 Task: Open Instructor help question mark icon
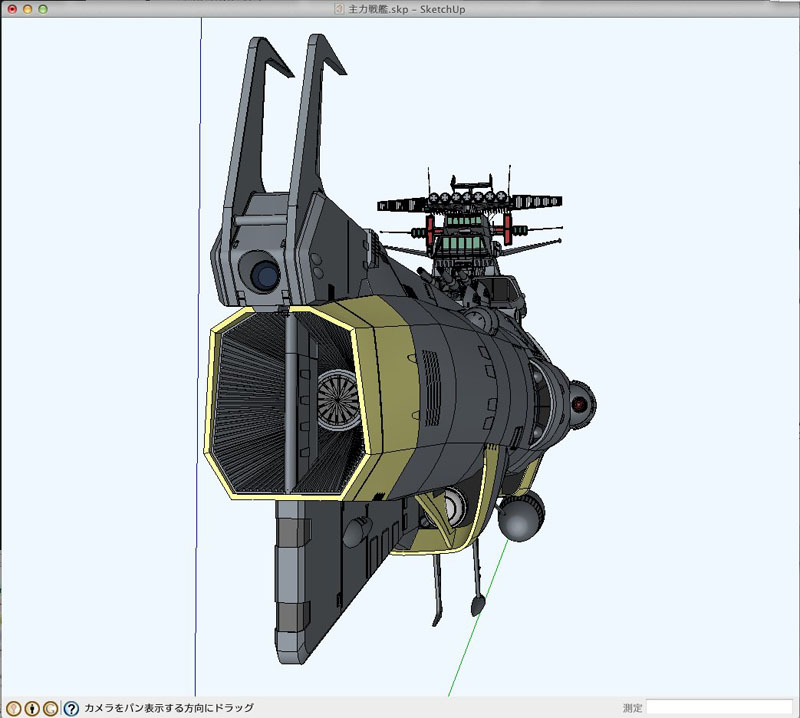(71, 708)
